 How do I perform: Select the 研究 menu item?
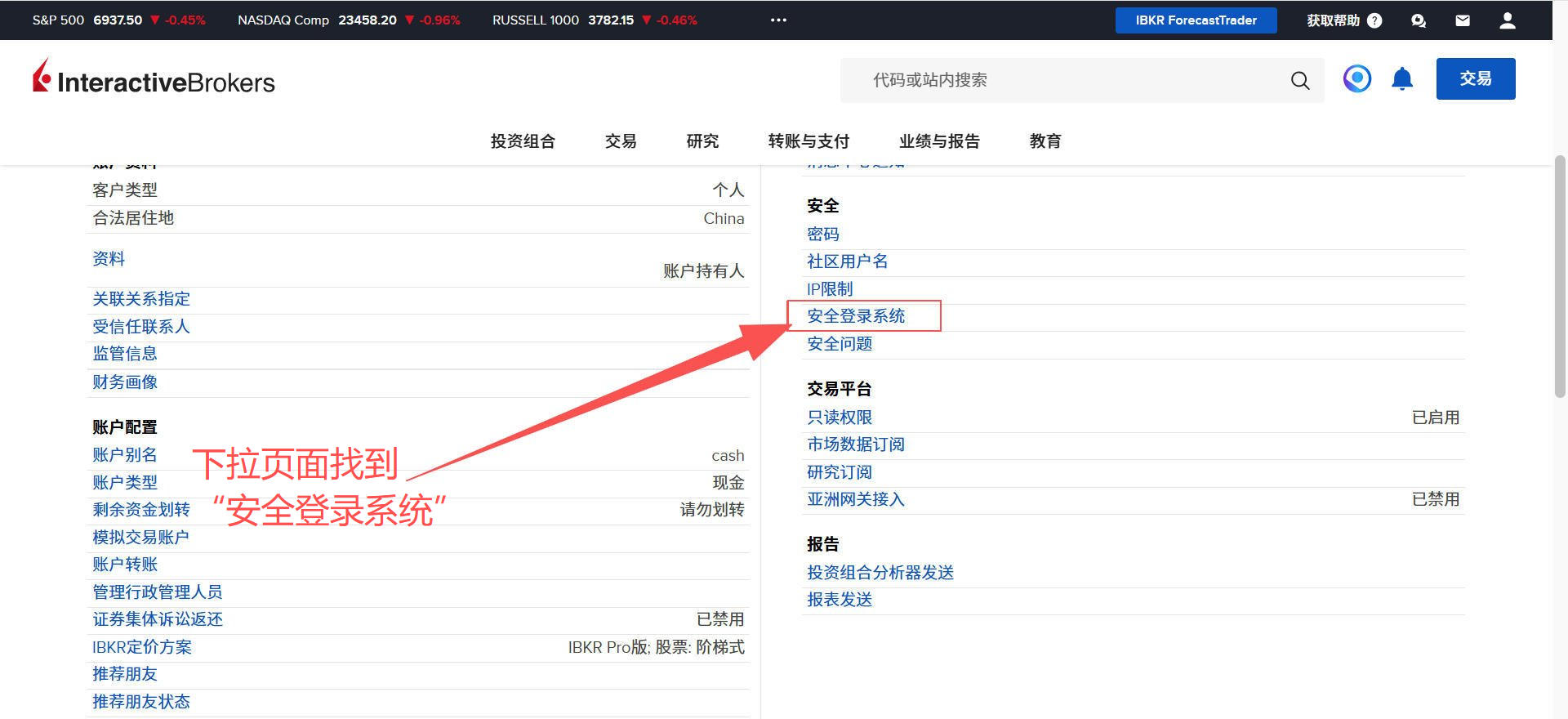pyautogui.click(x=702, y=141)
